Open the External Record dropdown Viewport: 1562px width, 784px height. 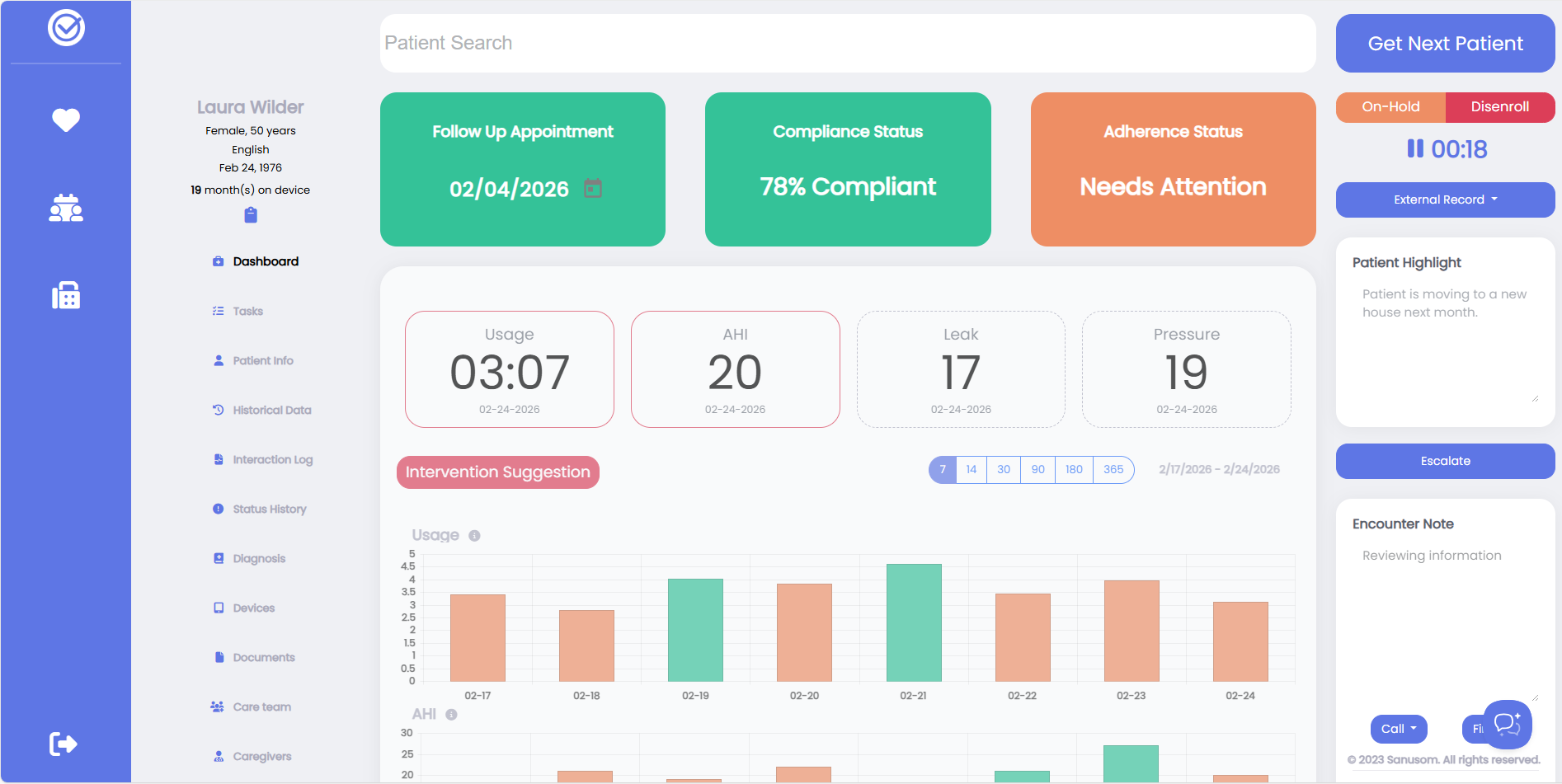click(1445, 200)
